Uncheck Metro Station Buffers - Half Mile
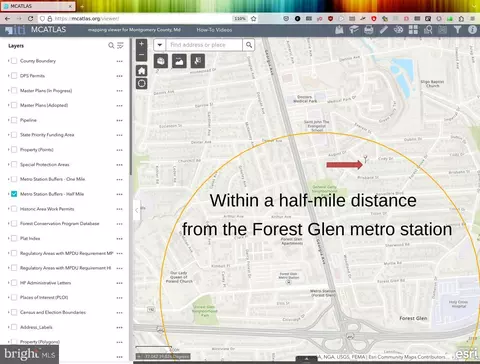 click(14, 194)
